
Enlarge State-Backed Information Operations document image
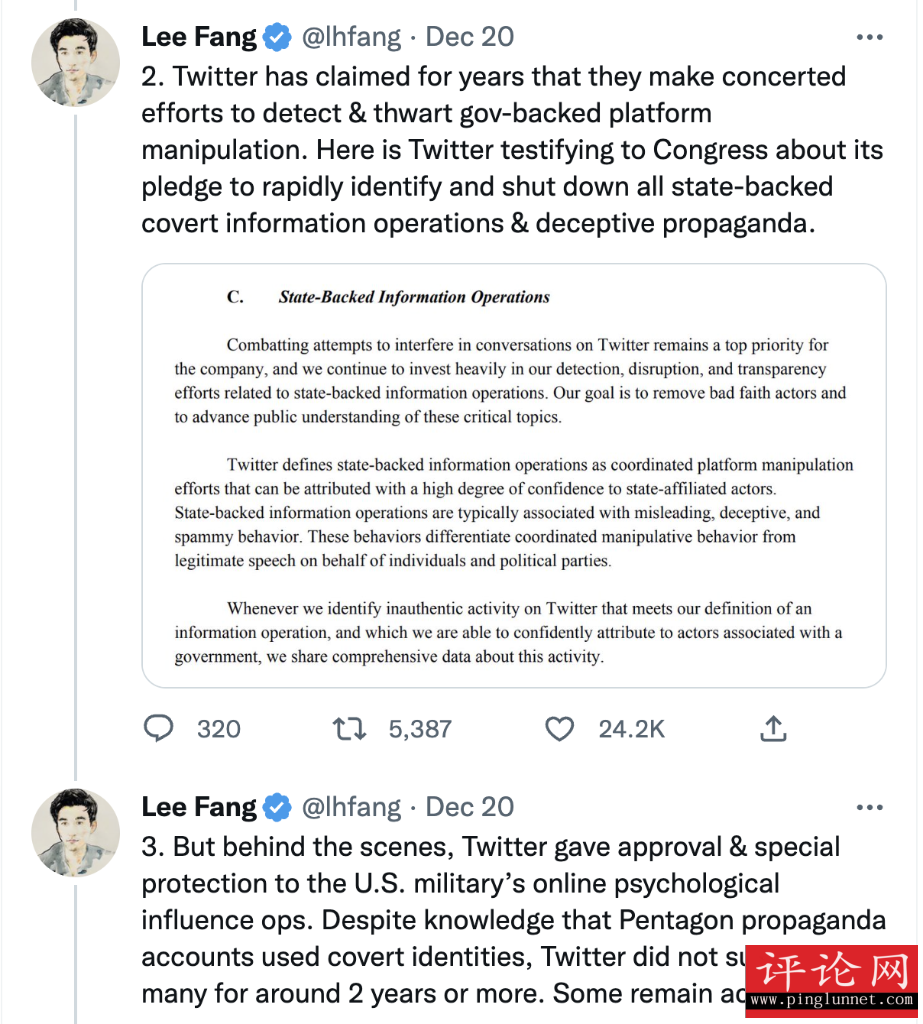514,475
